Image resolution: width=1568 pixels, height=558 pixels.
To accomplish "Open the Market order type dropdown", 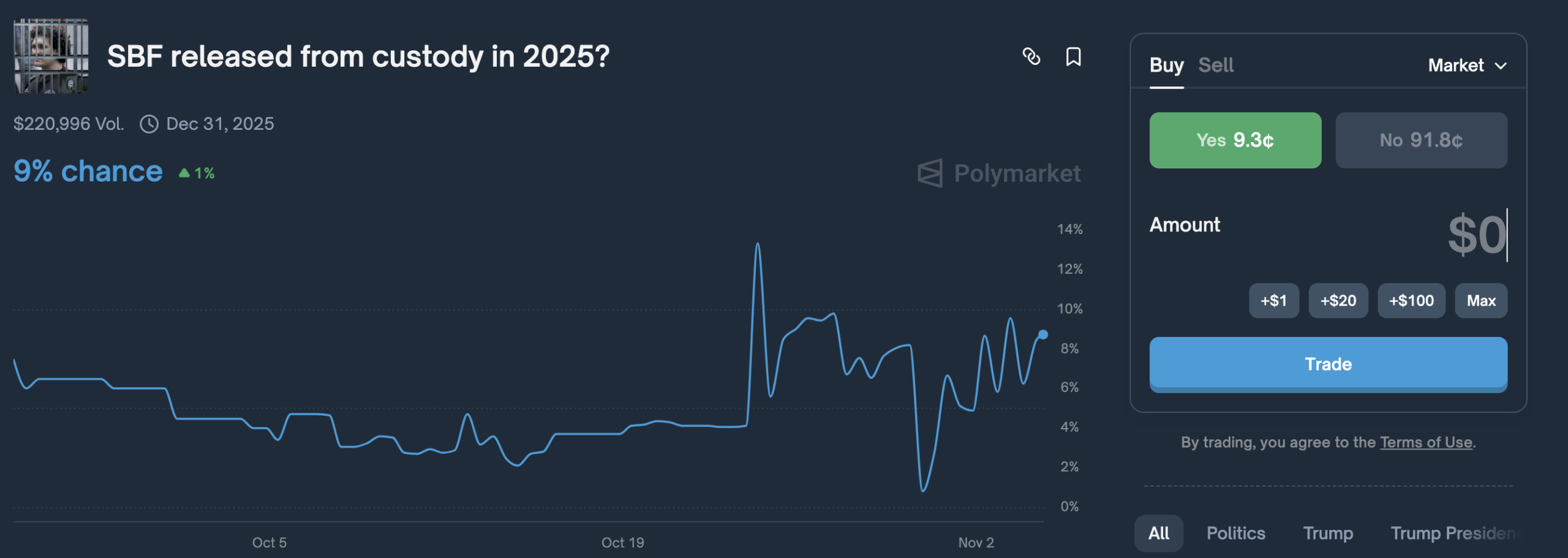I will (x=1467, y=66).
